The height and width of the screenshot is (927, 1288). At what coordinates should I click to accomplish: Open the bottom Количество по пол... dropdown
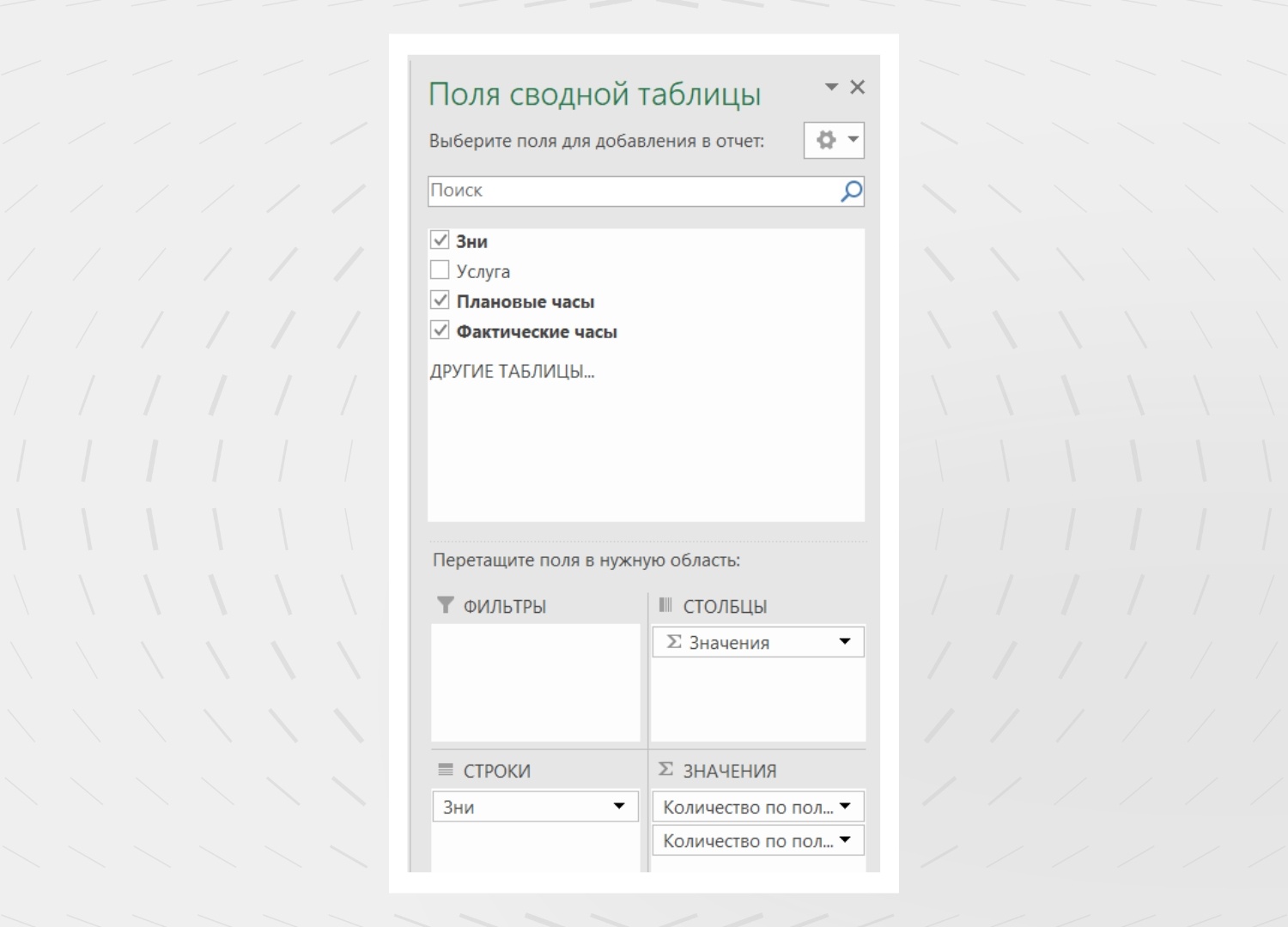point(845,839)
